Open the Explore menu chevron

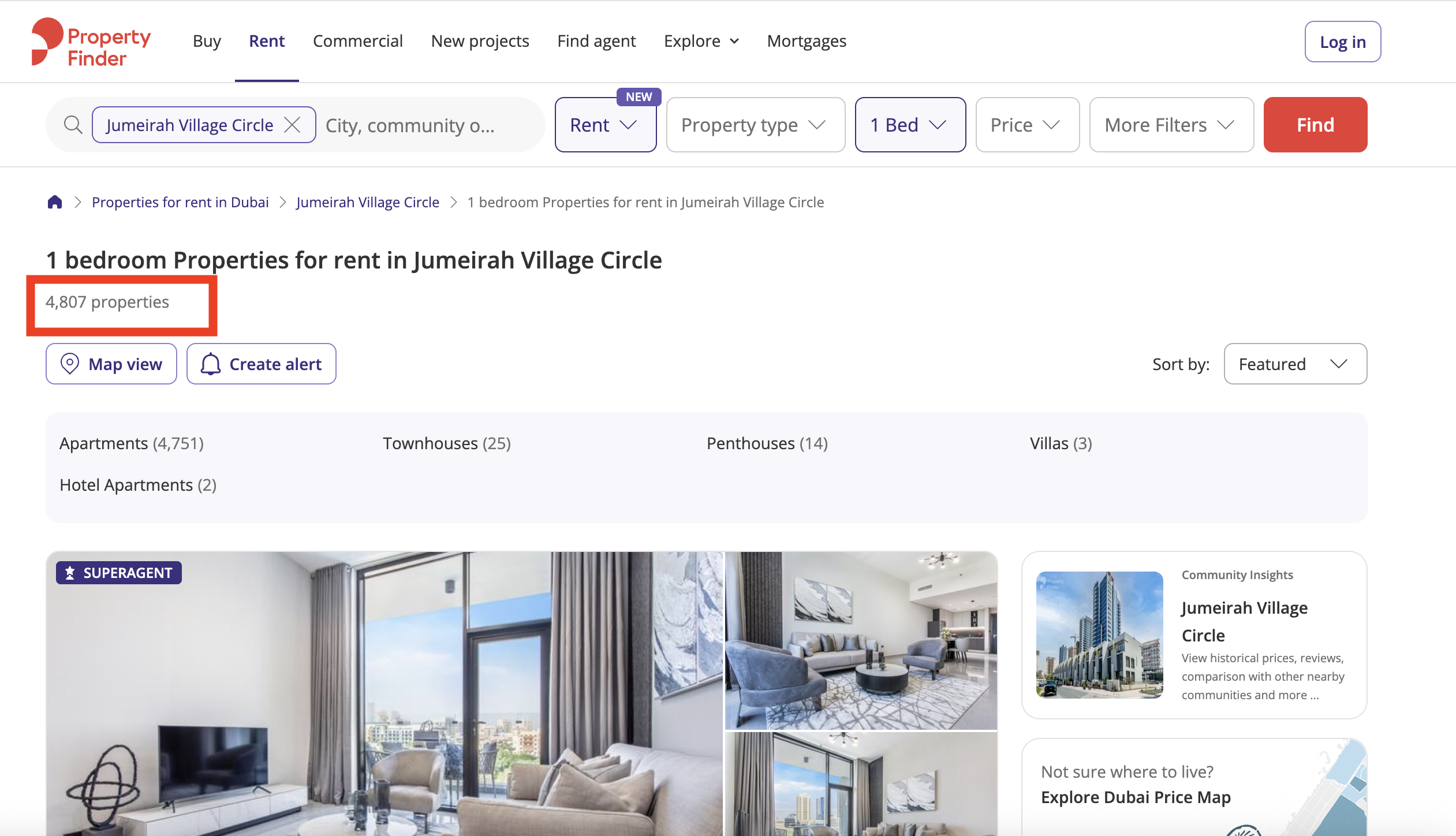pos(734,41)
